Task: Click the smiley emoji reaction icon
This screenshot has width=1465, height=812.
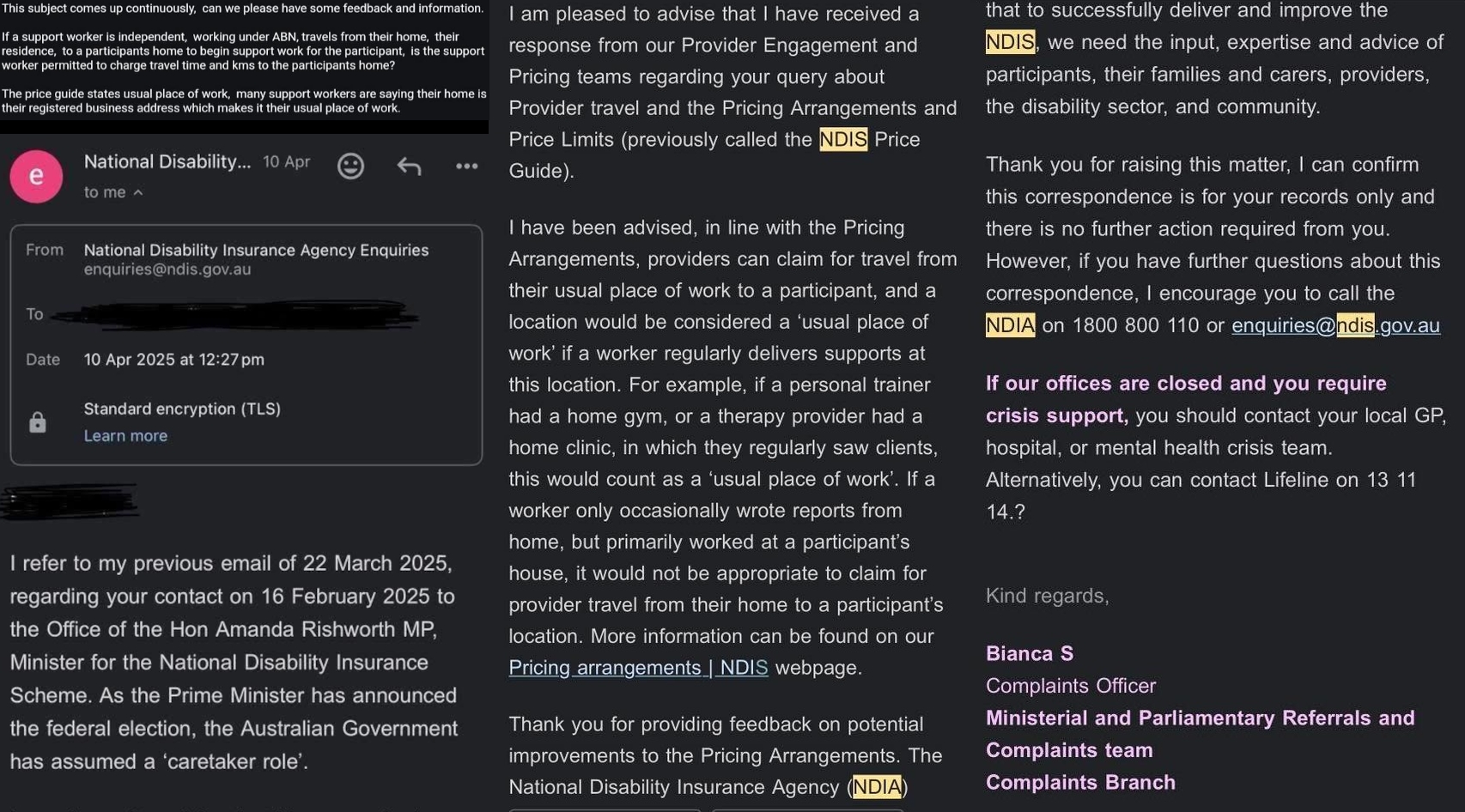Action: click(x=350, y=166)
